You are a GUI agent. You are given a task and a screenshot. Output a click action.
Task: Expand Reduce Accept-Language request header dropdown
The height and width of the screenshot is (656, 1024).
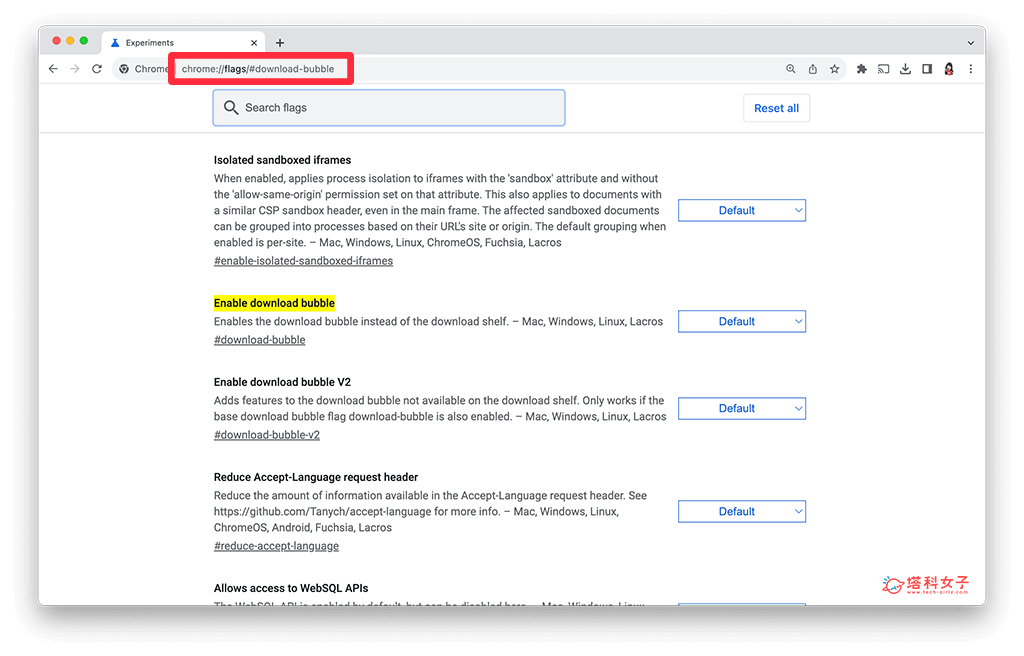tap(741, 511)
